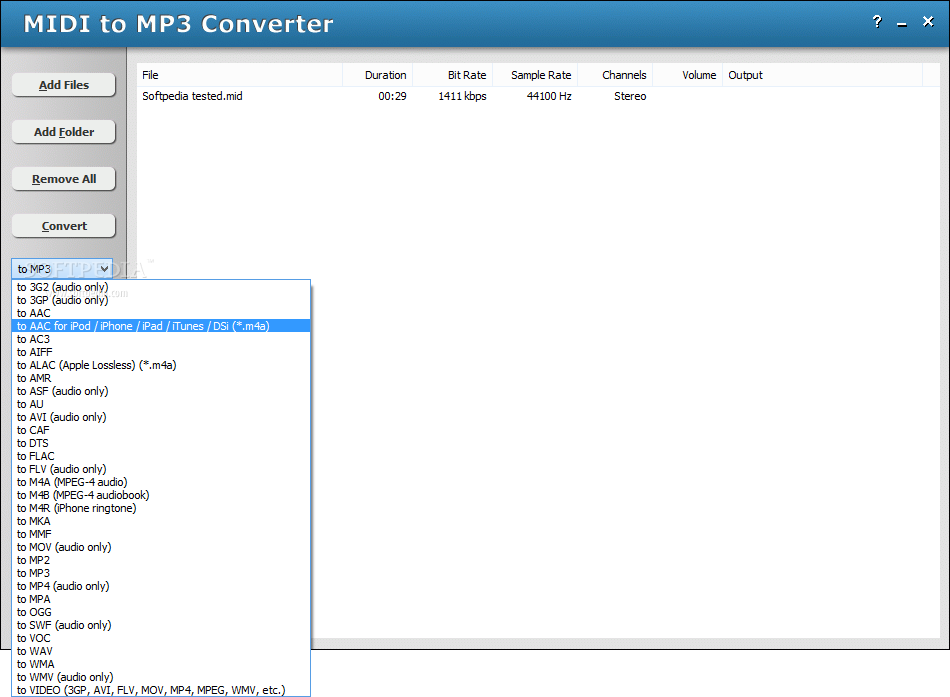Screen dimensions: 950x697
Task: Click the Sample Rate column header
Action: coord(535,75)
